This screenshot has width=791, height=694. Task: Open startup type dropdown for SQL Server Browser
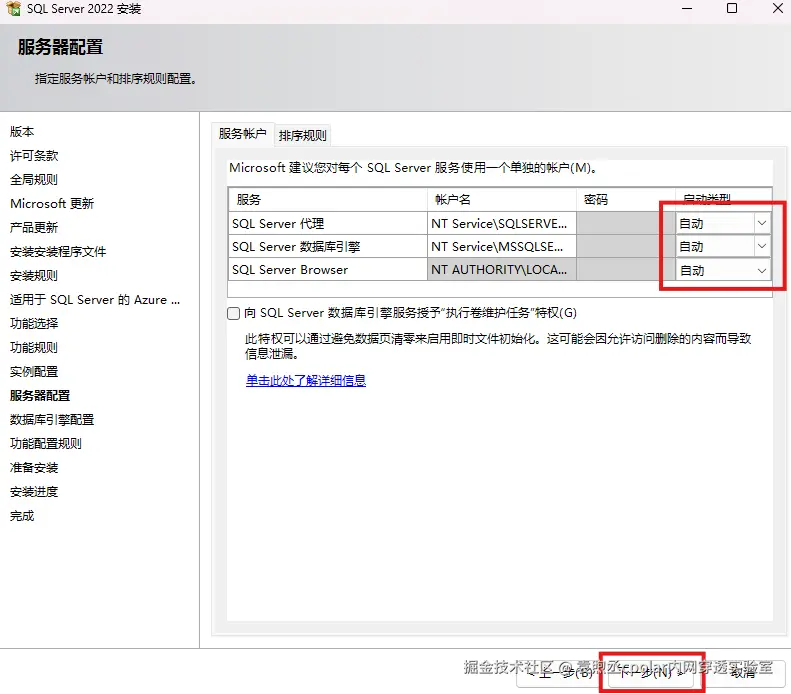pyautogui.click(x=762, y=270)
